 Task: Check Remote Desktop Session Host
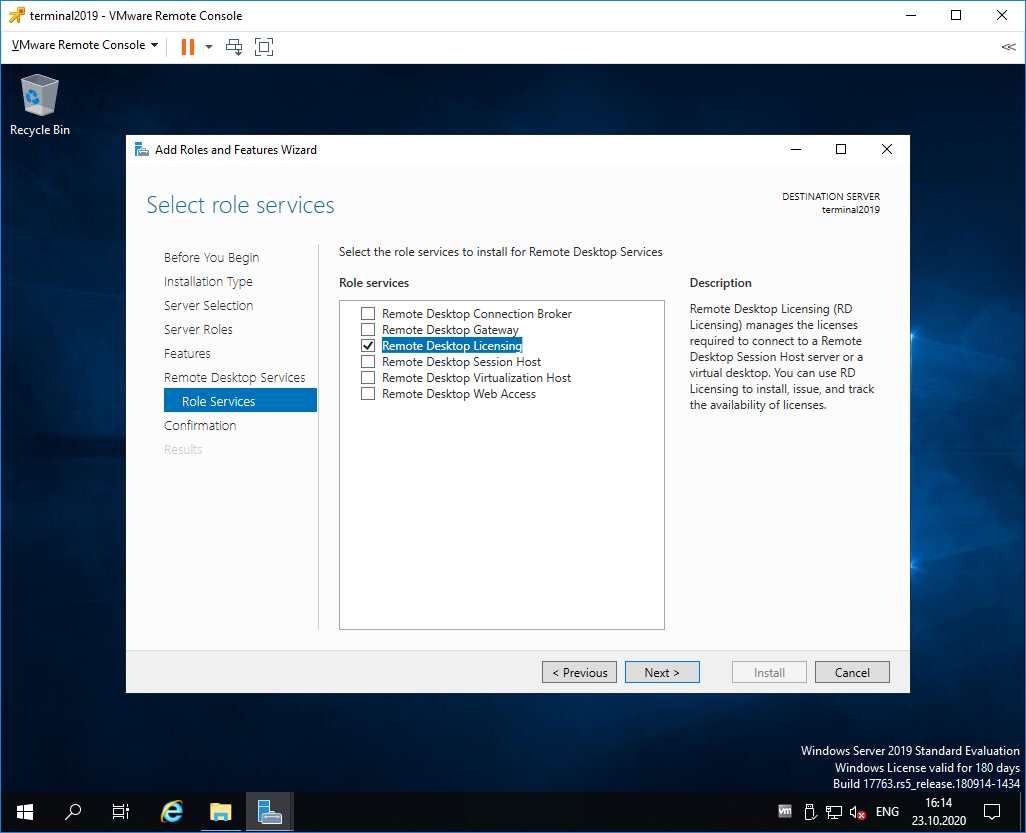click(368, 361)
